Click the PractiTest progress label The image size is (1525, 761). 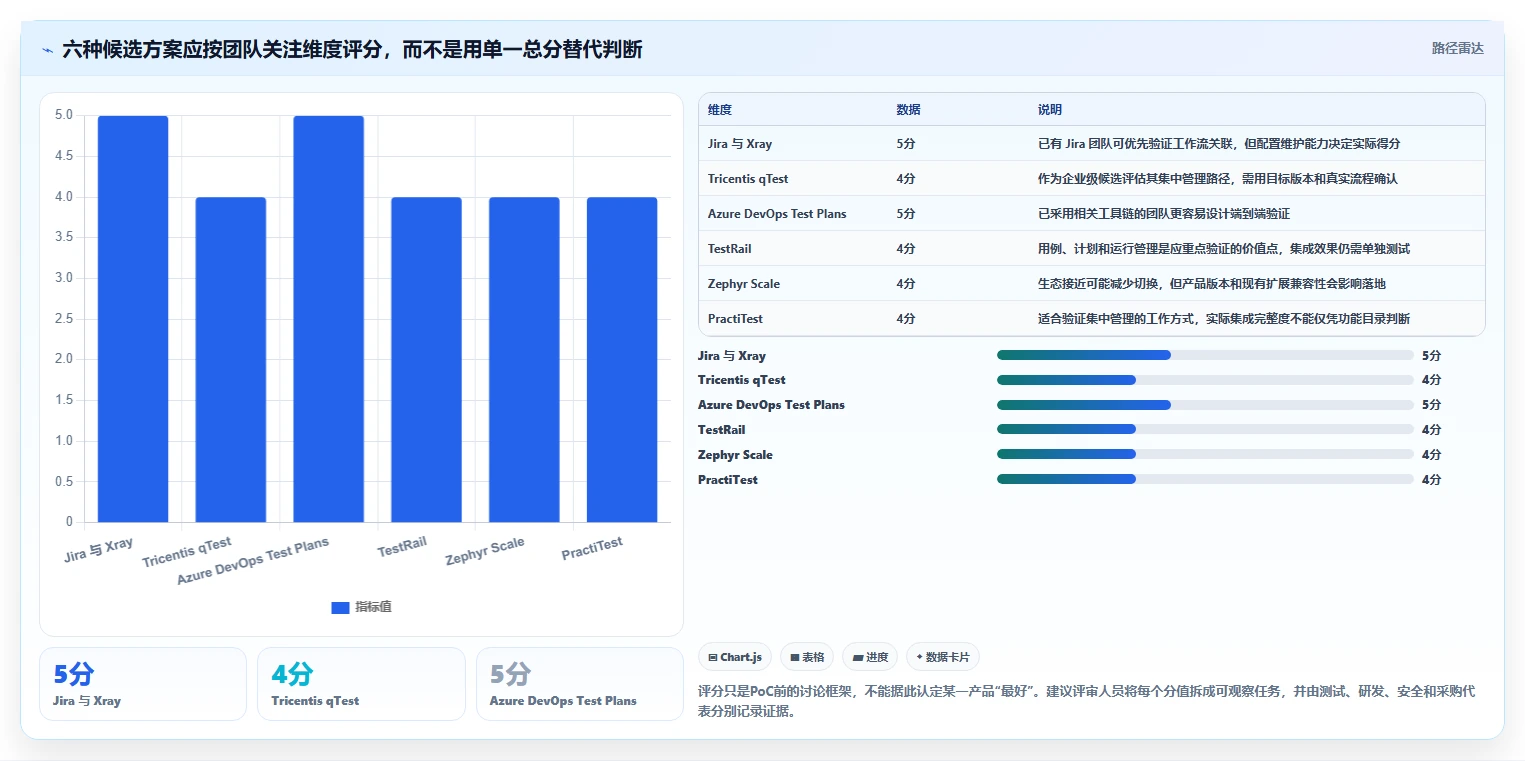(x=728, y=480)
